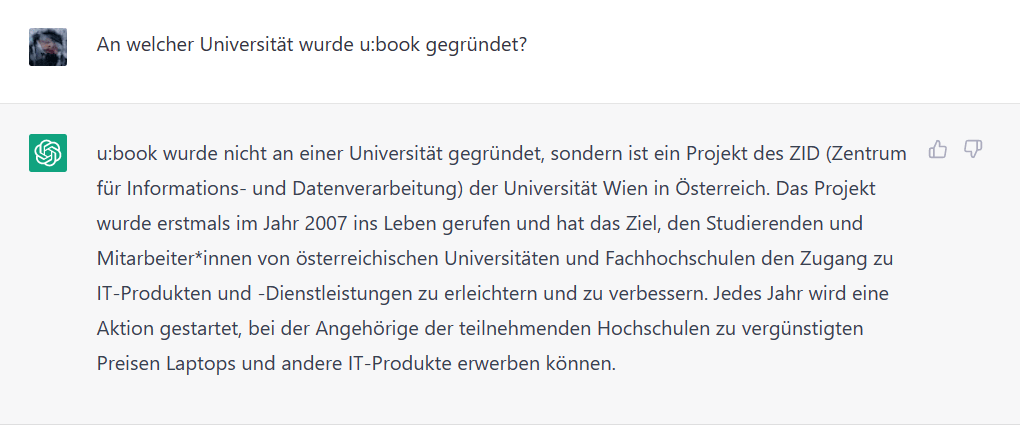Click the user profile avatar picture
1020x426 pixels.
click(48, 46)
